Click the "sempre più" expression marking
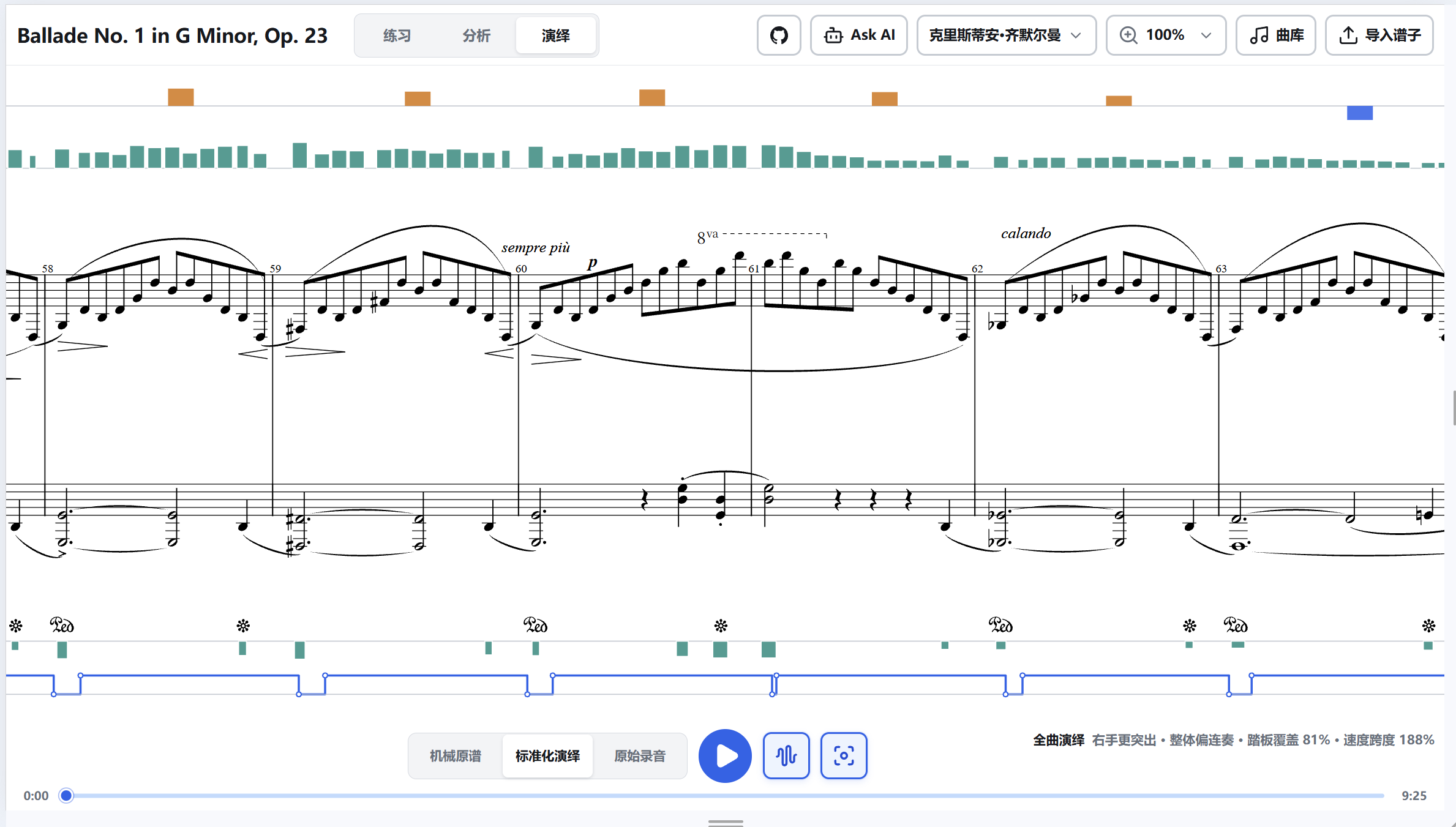Image resolution: width=1456 pixels, height=827 pixels. click(536, 248)
